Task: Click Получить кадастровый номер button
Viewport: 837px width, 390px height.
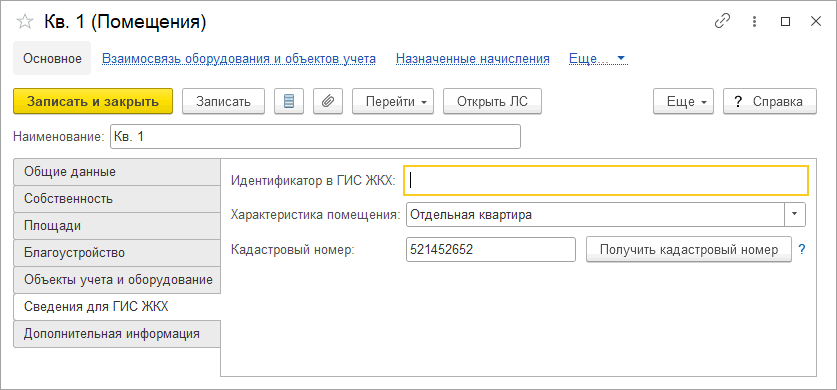Action: pyautogui.click(x=689, y=250)
